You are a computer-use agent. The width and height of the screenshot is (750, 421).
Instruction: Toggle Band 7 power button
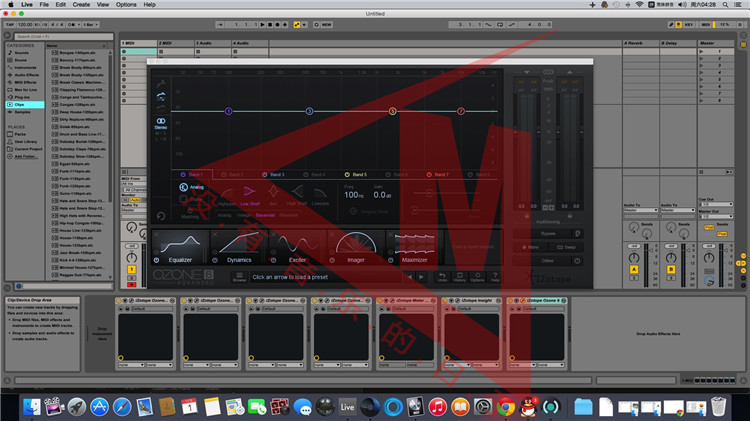coord(429,175)
